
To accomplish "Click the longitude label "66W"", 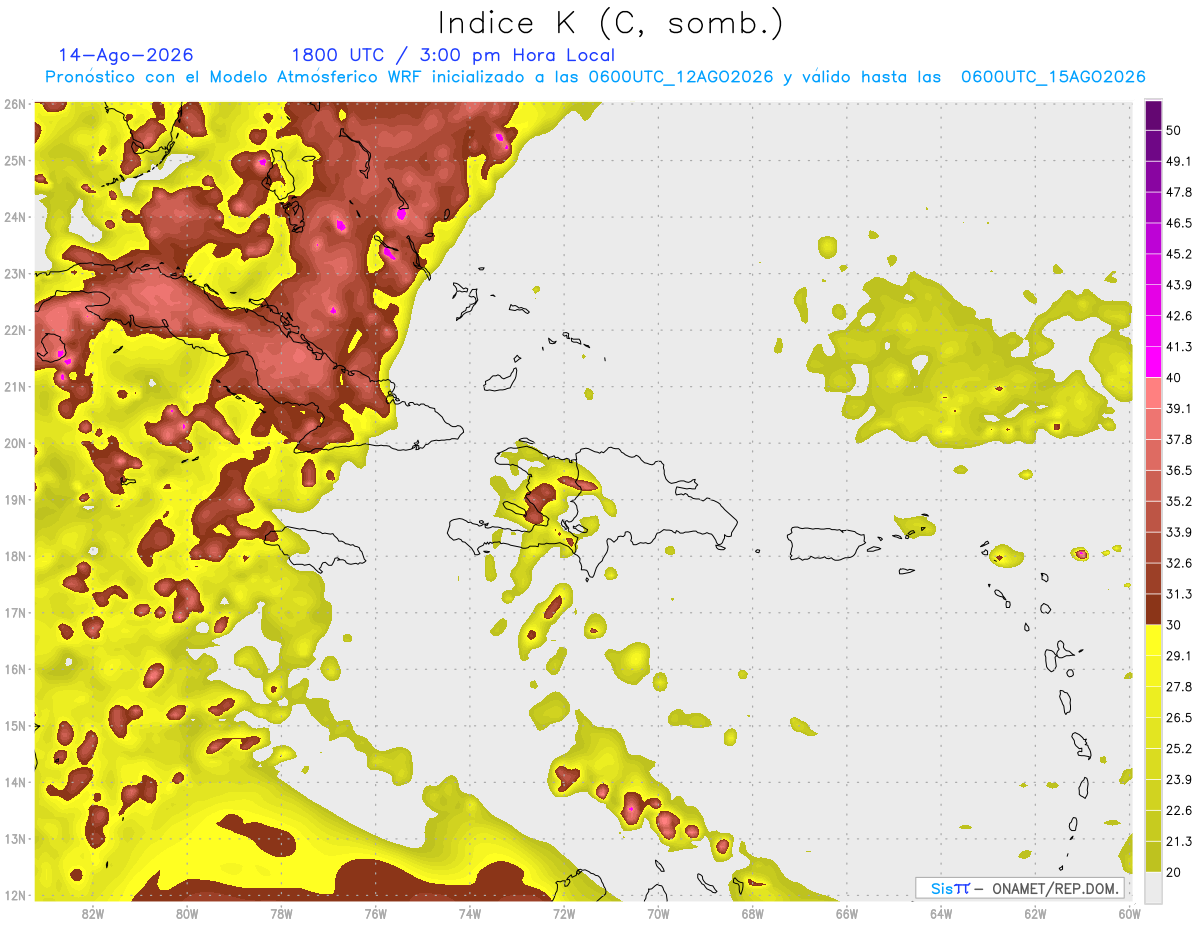I will (847, 913).
